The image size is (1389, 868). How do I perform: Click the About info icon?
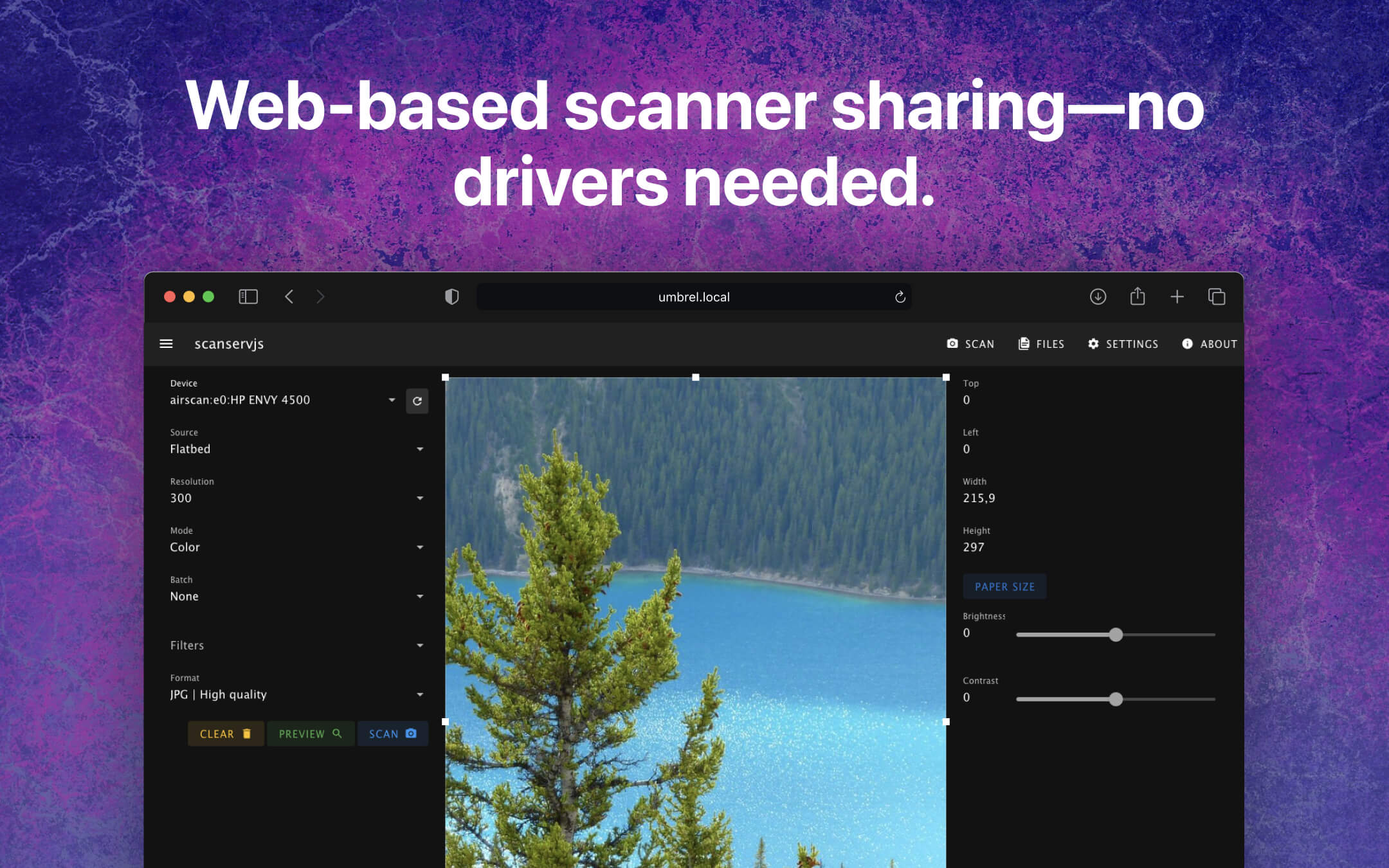click(x=1186, y=343)
